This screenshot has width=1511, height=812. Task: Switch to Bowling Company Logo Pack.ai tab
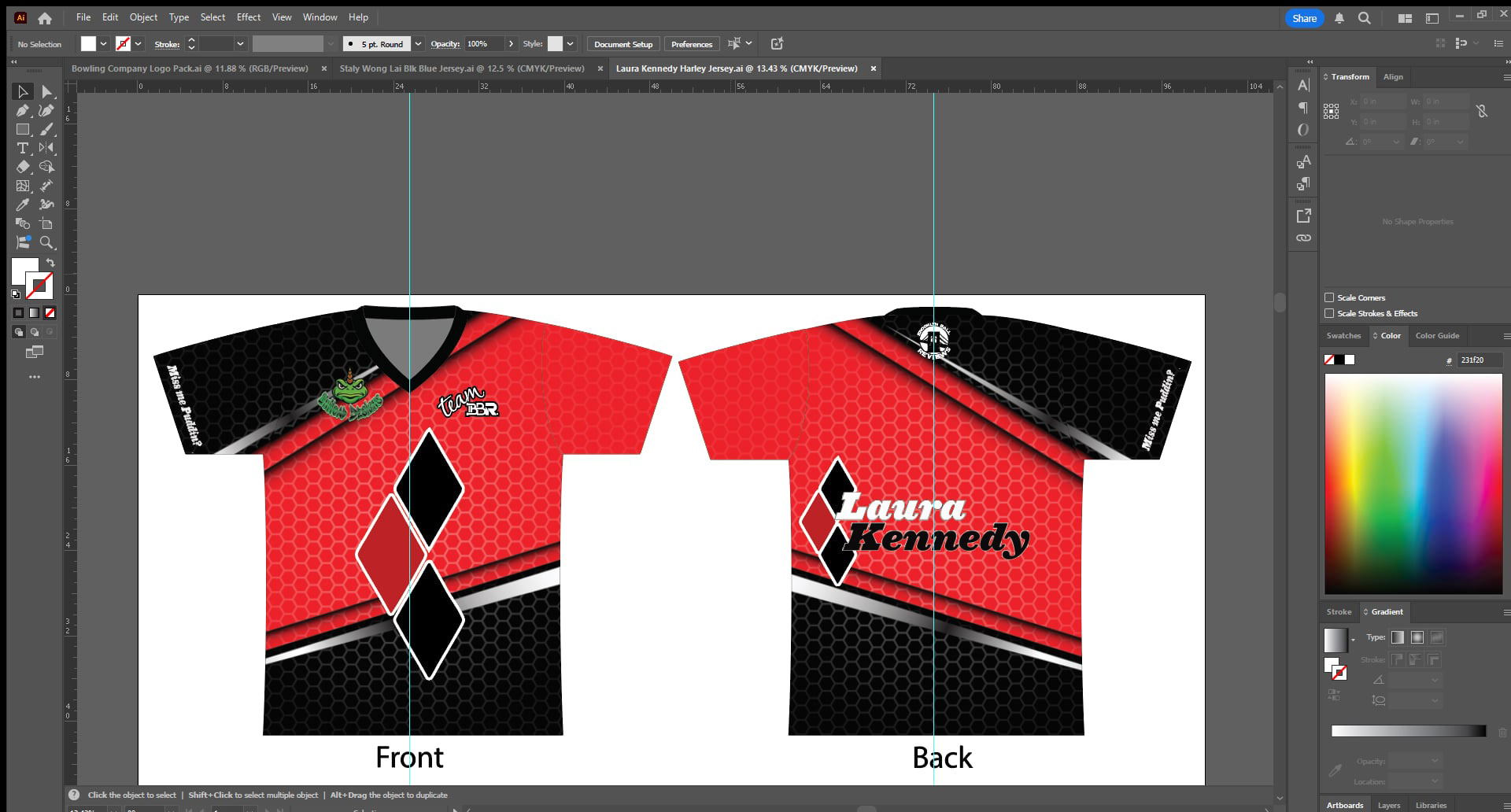(190, 68)
